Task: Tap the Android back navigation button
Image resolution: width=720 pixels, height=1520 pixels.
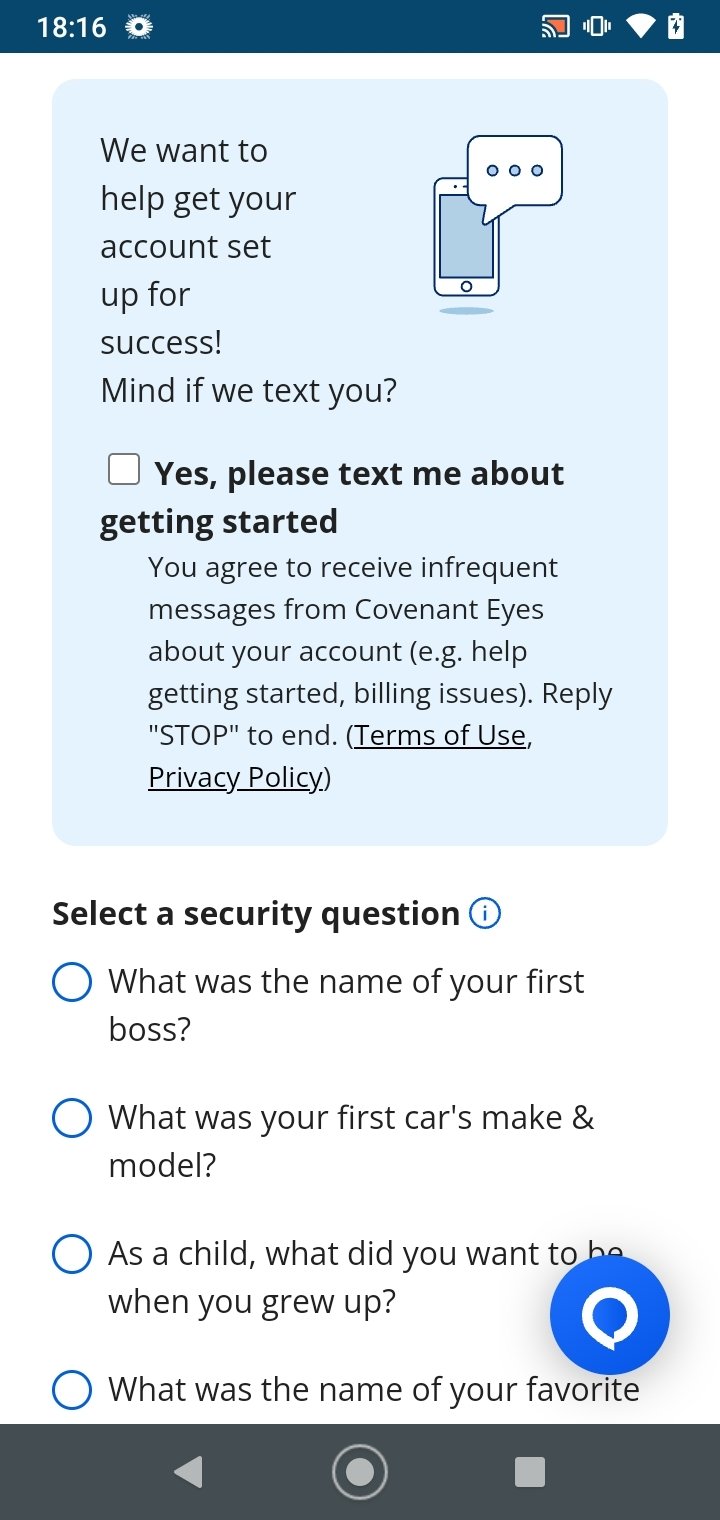Action: (x=188, y=1472)
